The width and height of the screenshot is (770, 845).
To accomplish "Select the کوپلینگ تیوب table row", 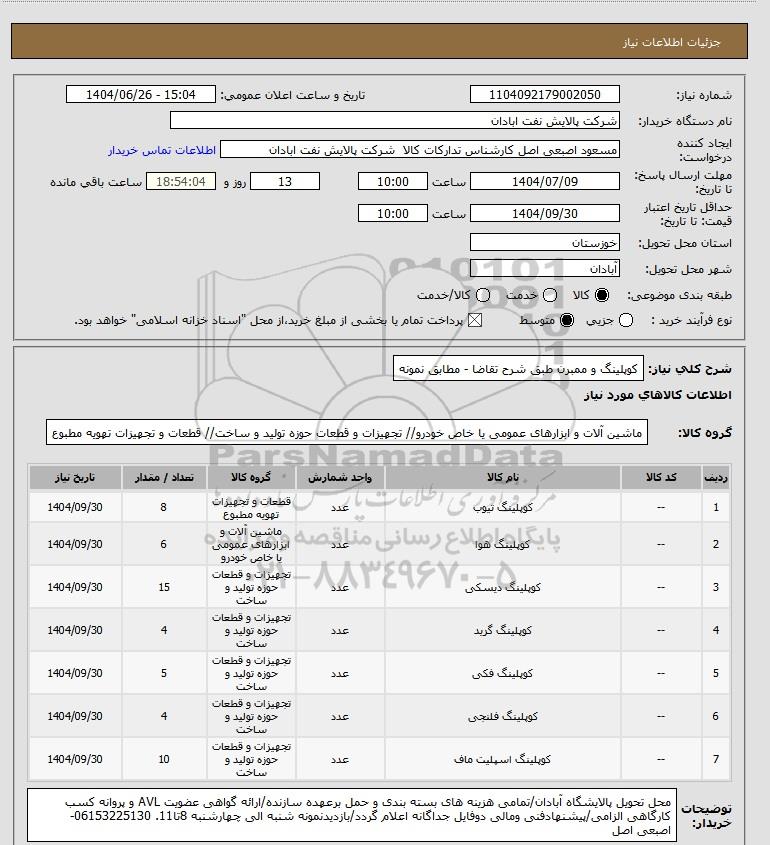I will tap(379, 507).
